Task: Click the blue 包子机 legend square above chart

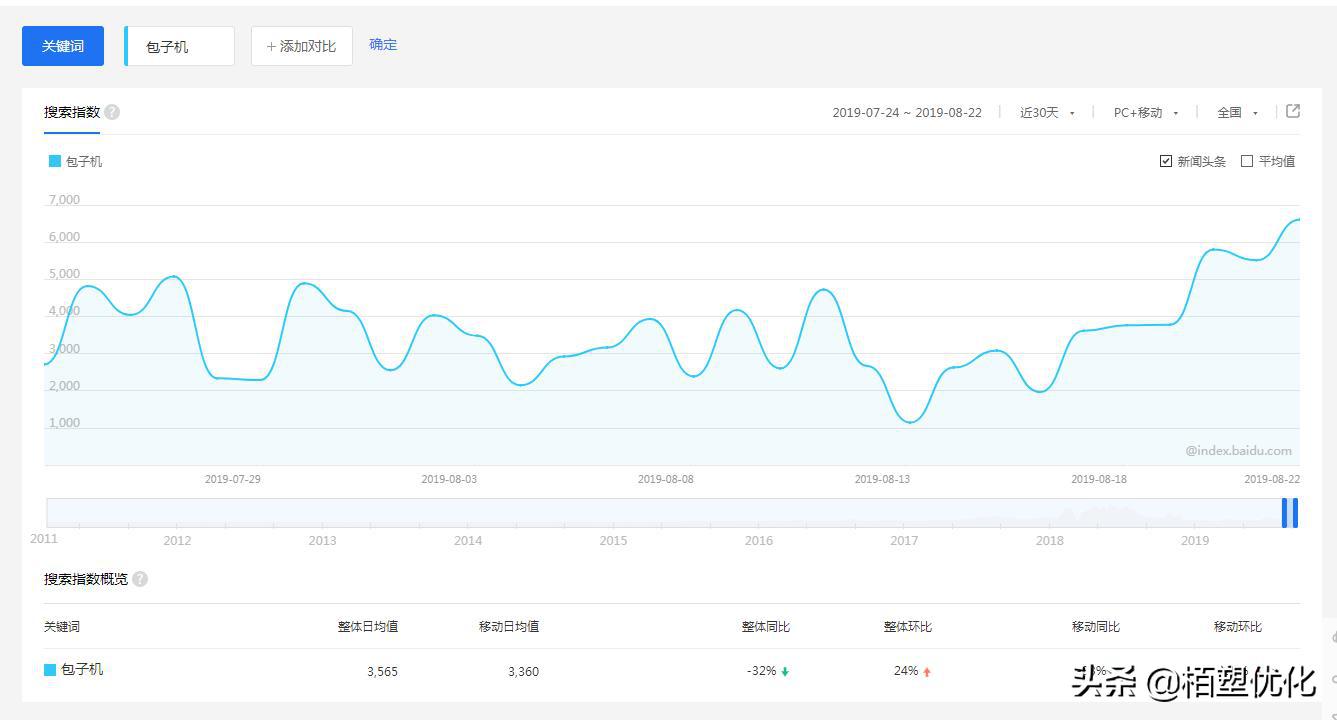Action: 55,161
